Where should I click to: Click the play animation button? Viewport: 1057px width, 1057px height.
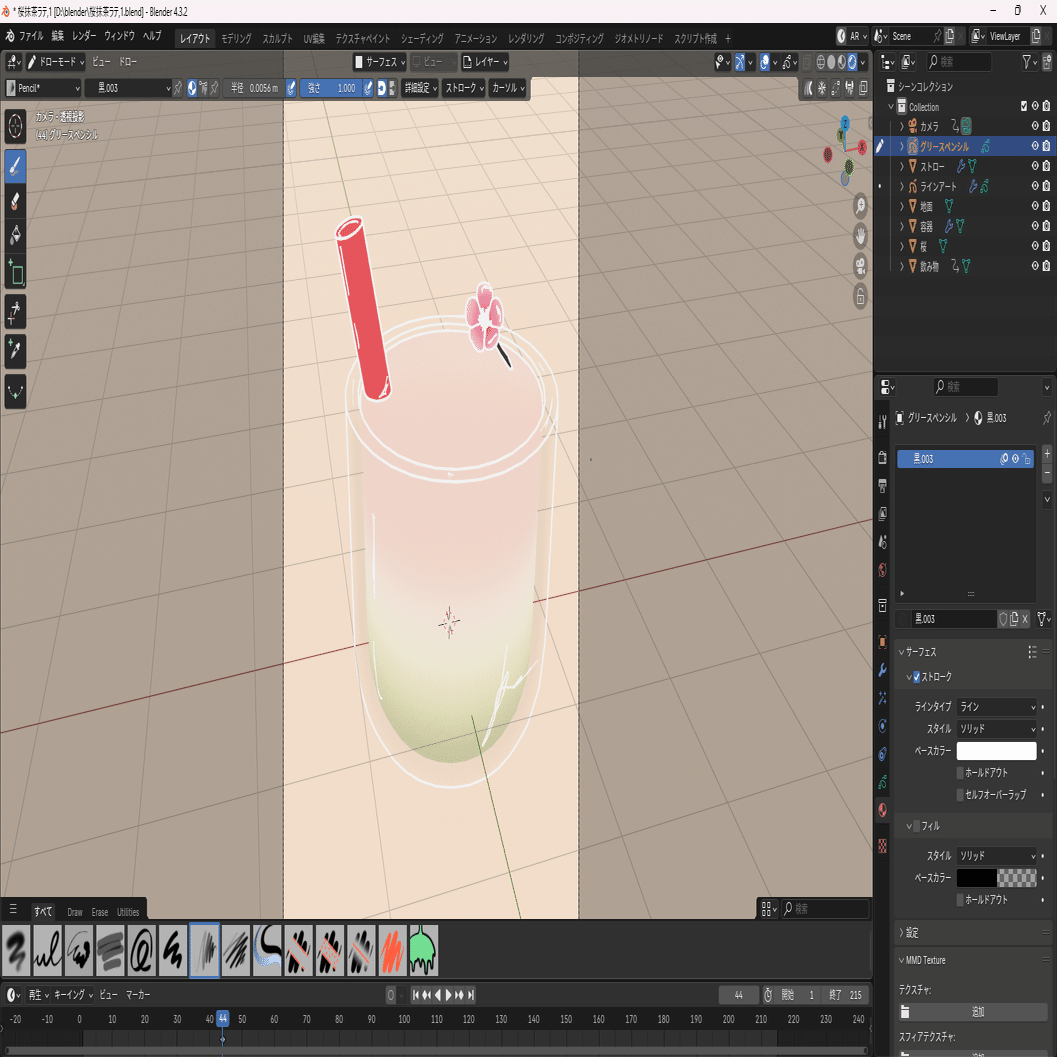point(449,995)
